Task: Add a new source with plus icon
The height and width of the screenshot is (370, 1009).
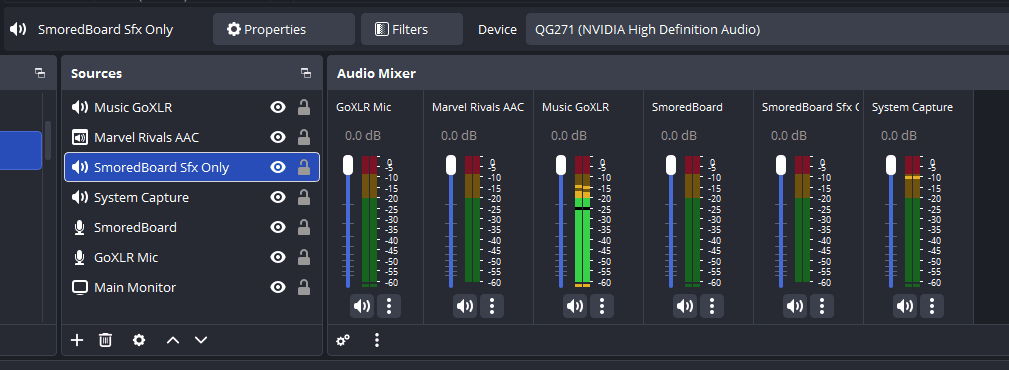Action: (77, 340)
